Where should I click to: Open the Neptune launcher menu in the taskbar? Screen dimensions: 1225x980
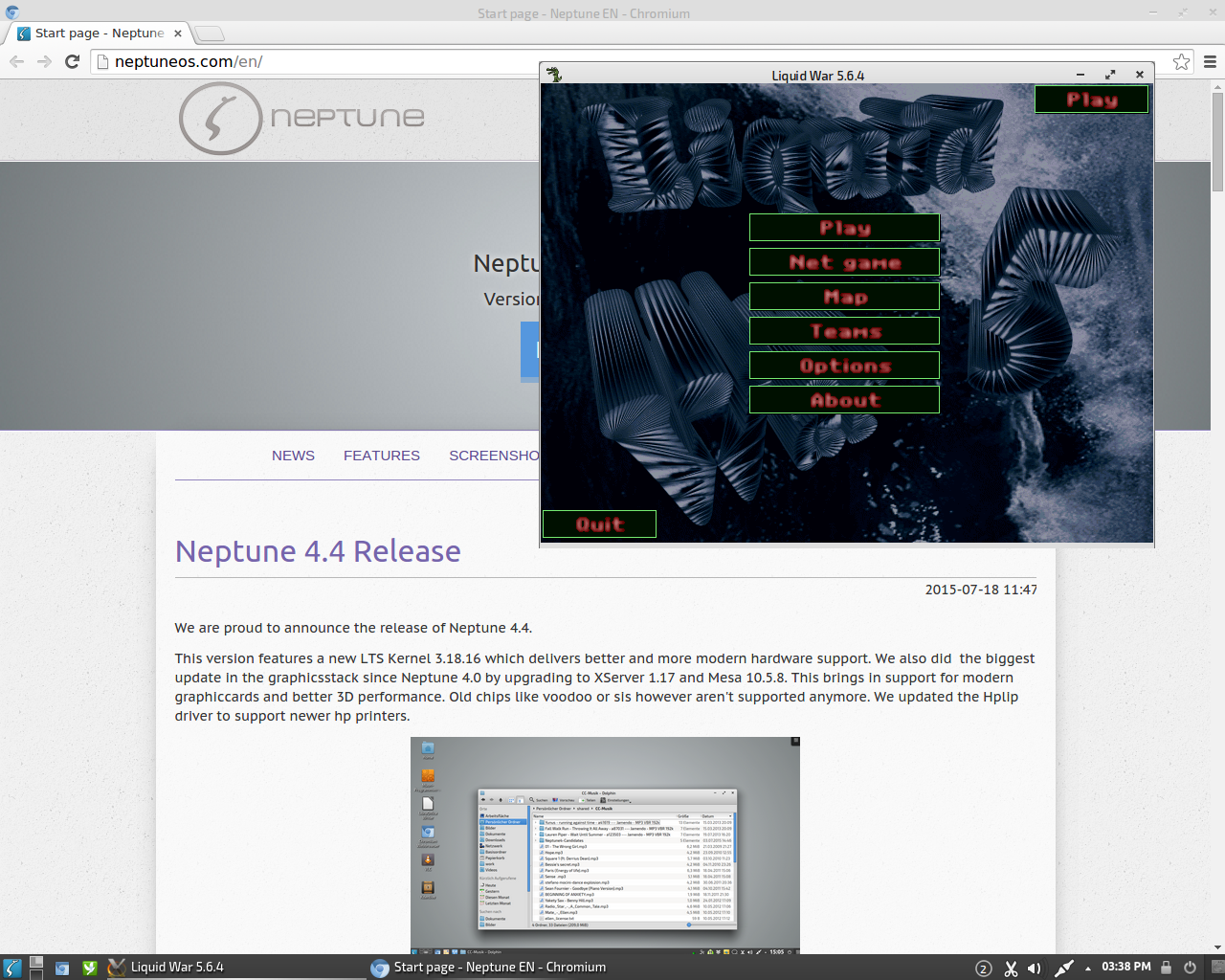click(11, 968)
